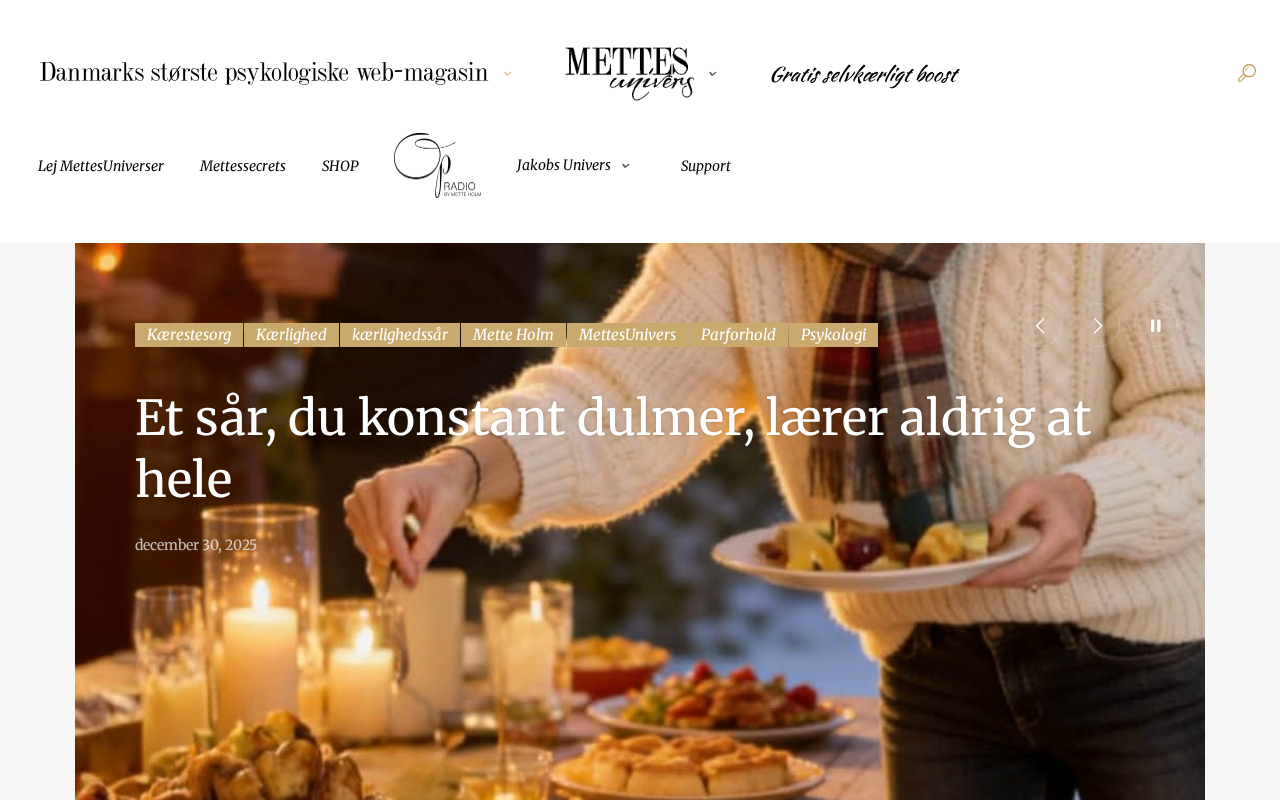Viewport: 1280px width, 800px height.
Task: Open article 'Et sår, du konstant dulmer' headline
Action: 613,448
